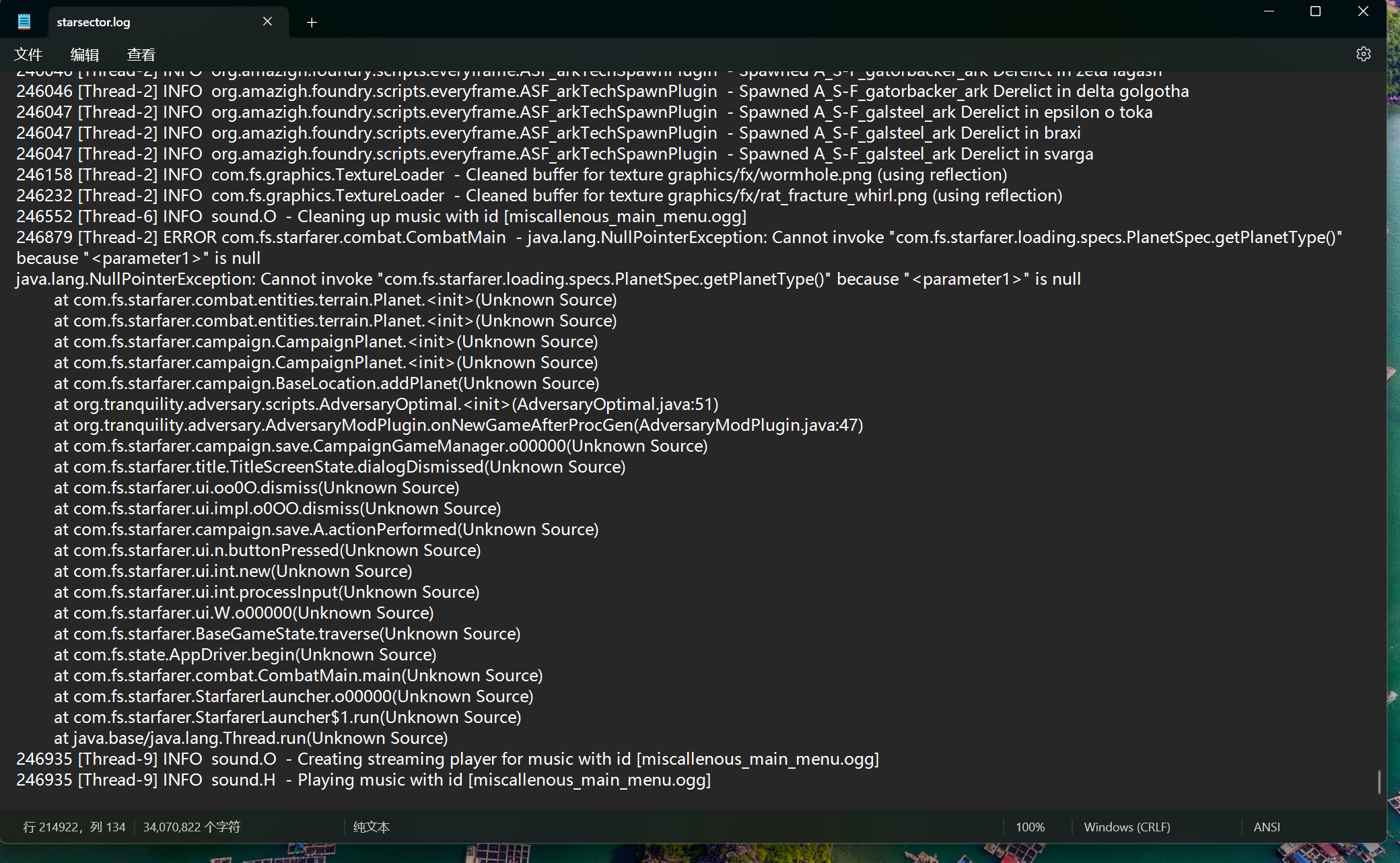
Task: Click the 100% zoom level in status bar
Action: click(x=1030, y=827)
